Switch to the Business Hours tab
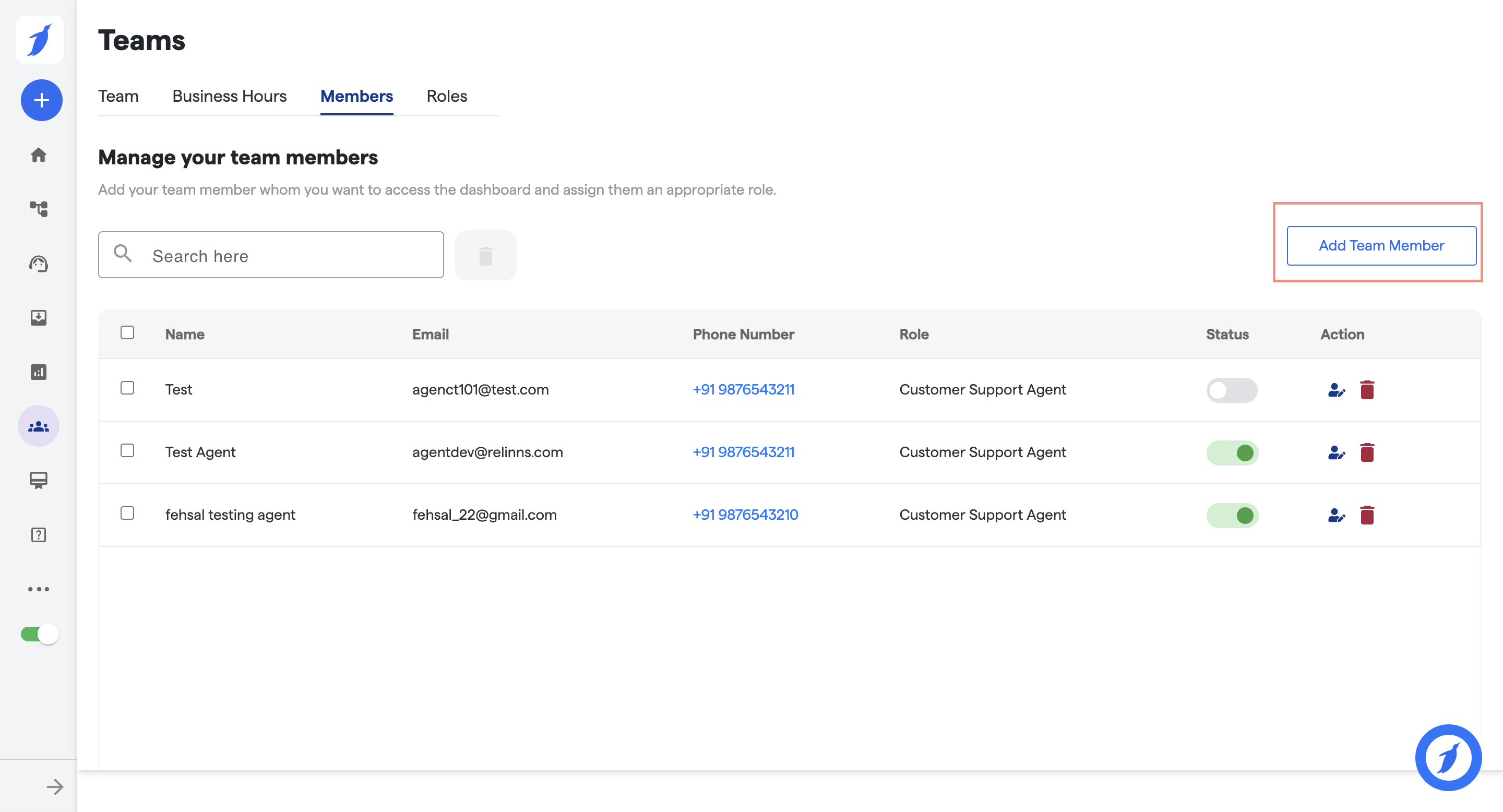 (229, 96)
